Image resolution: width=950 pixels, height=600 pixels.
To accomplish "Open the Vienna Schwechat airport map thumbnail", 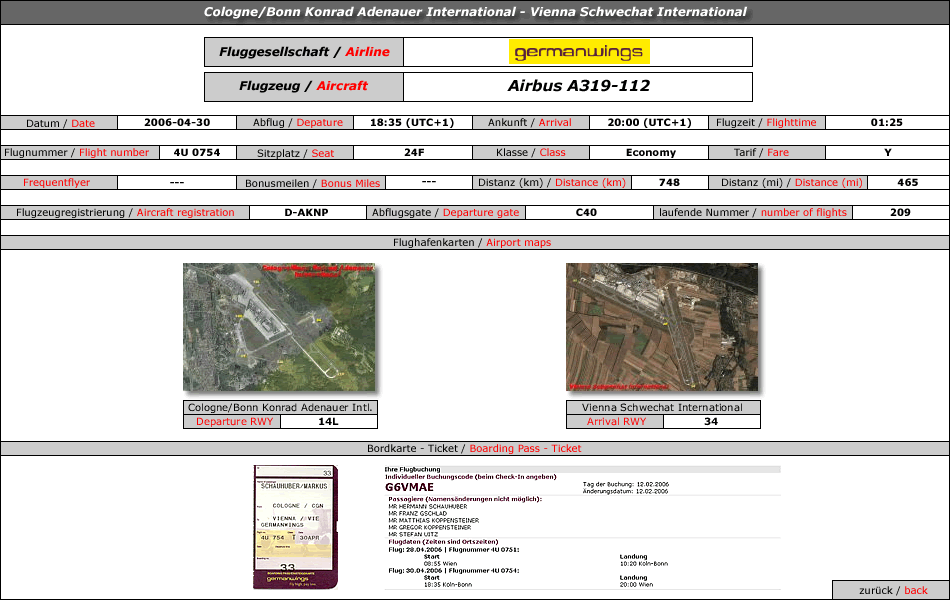I will pos(662,327).
